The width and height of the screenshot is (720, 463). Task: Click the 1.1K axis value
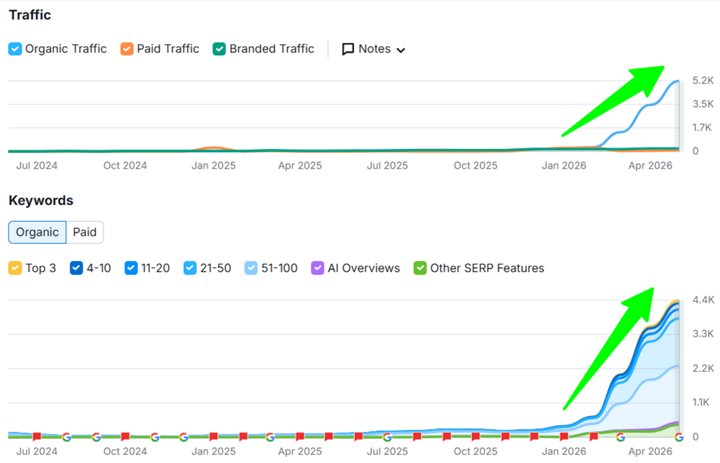point(701,403)
